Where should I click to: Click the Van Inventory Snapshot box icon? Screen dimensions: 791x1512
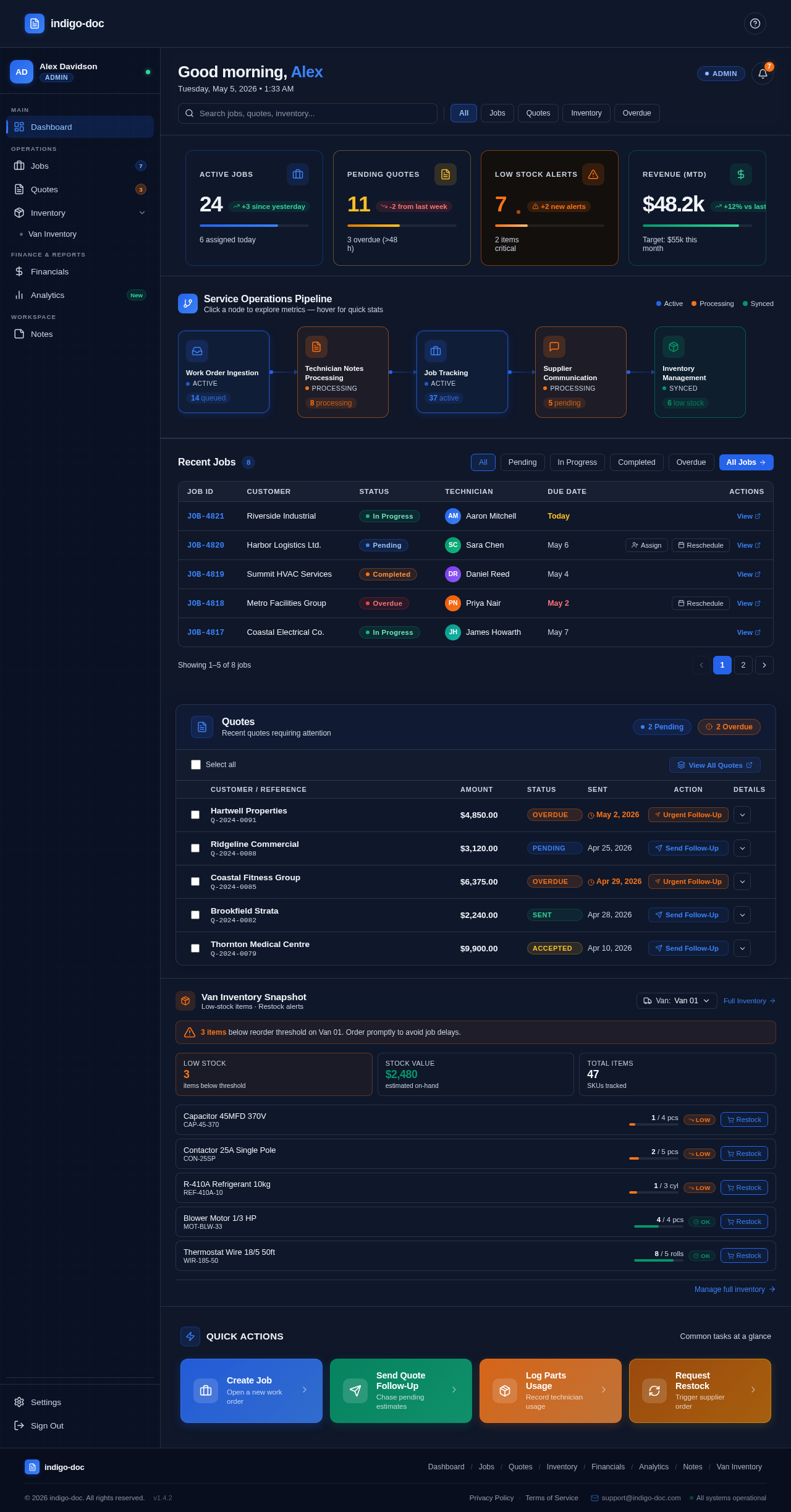(185, 1001)
